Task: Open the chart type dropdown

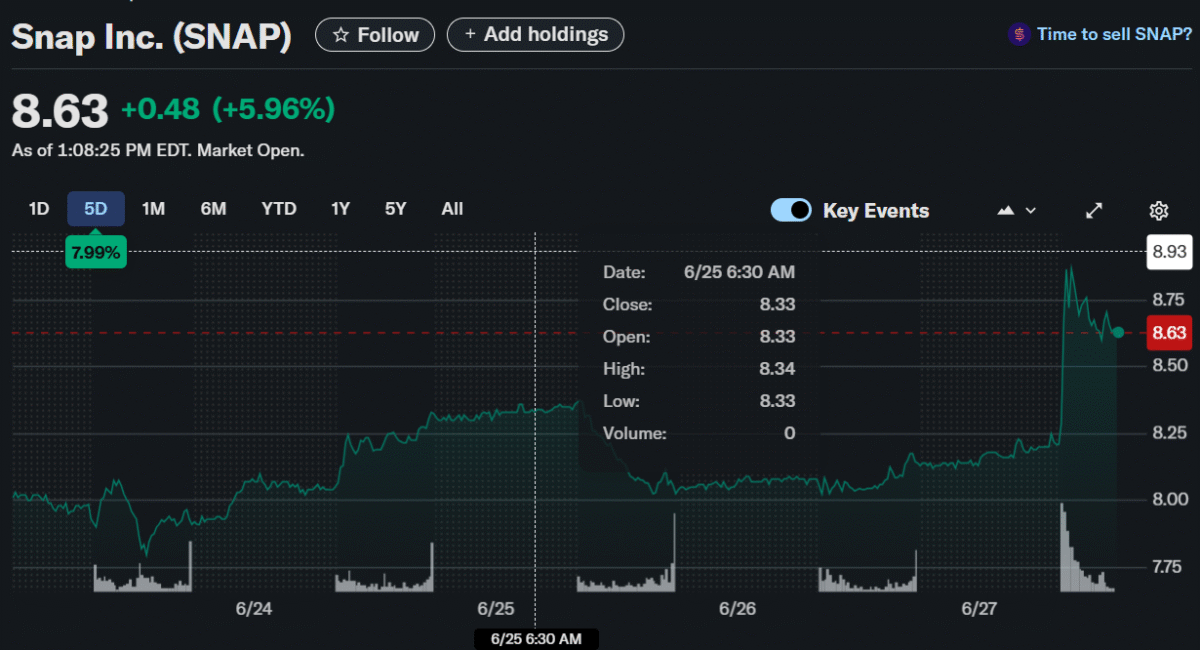Action: (x=1017, y=211)
